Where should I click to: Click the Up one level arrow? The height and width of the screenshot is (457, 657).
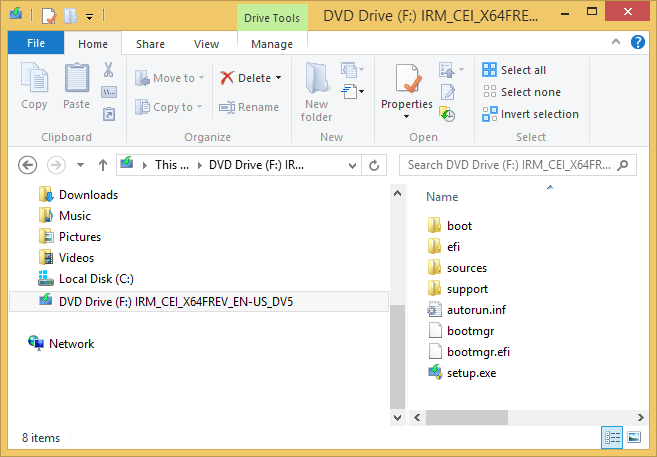(103, 165)
